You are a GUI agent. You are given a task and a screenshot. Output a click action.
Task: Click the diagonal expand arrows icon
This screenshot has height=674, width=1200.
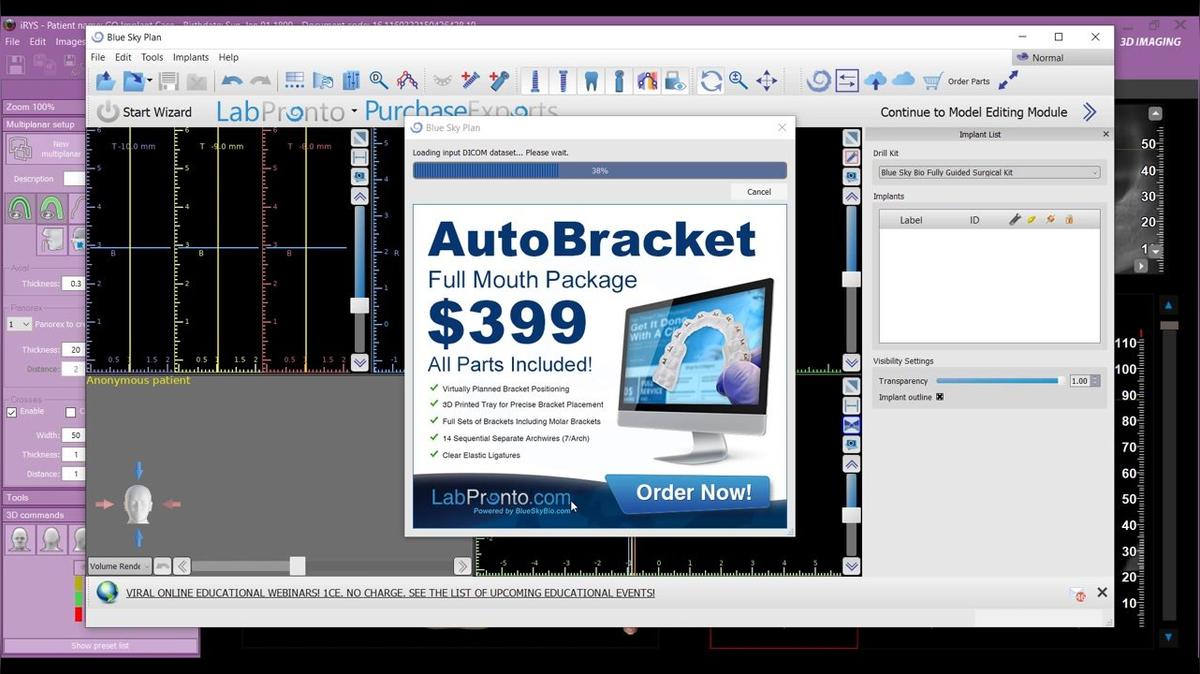click(x=1008, y=80)
